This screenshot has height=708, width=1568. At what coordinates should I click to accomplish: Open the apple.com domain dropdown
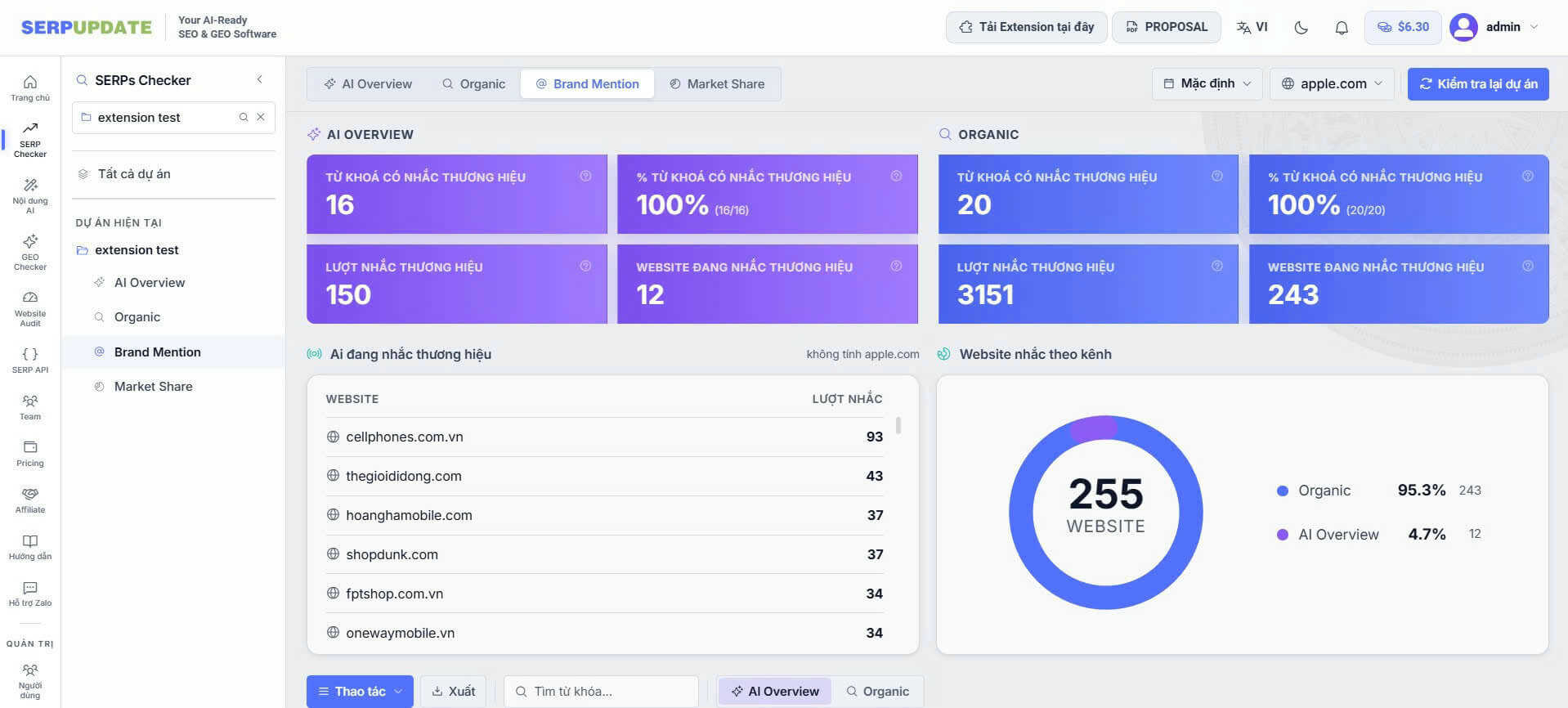tap(1332, 83)
